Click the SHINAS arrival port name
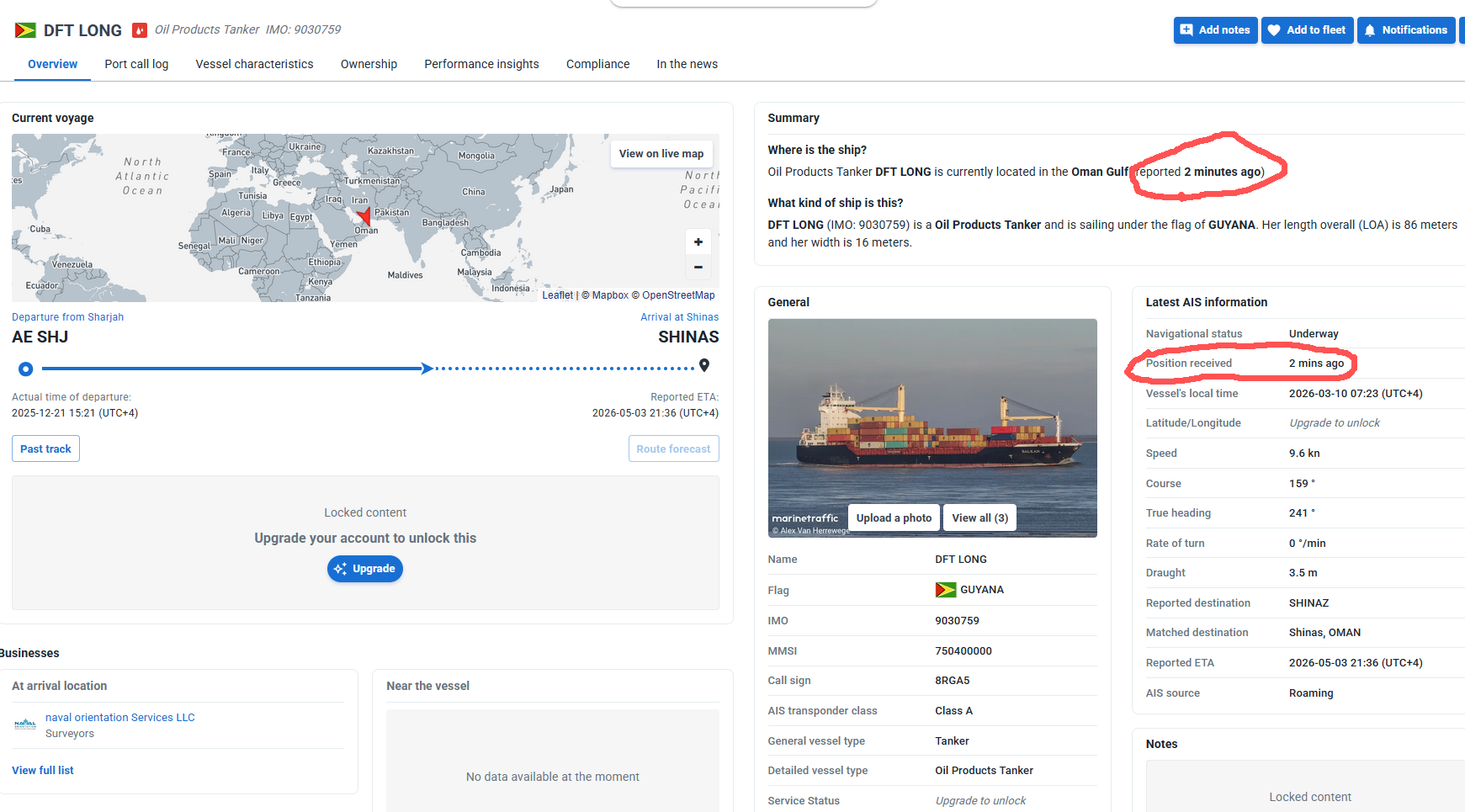The image size is (1465, 812). coord(688,337)
